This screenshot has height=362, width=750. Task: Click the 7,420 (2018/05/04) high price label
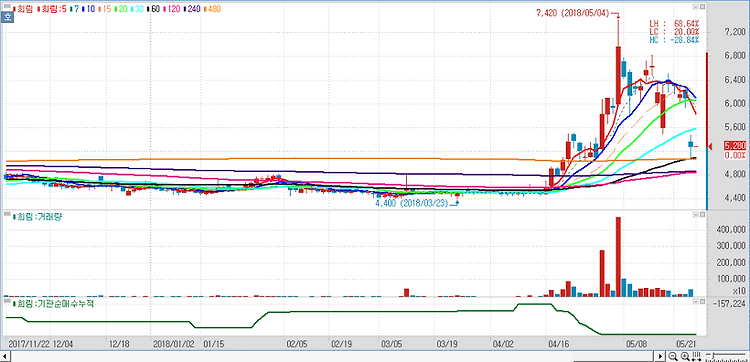(x=573, y=13)
